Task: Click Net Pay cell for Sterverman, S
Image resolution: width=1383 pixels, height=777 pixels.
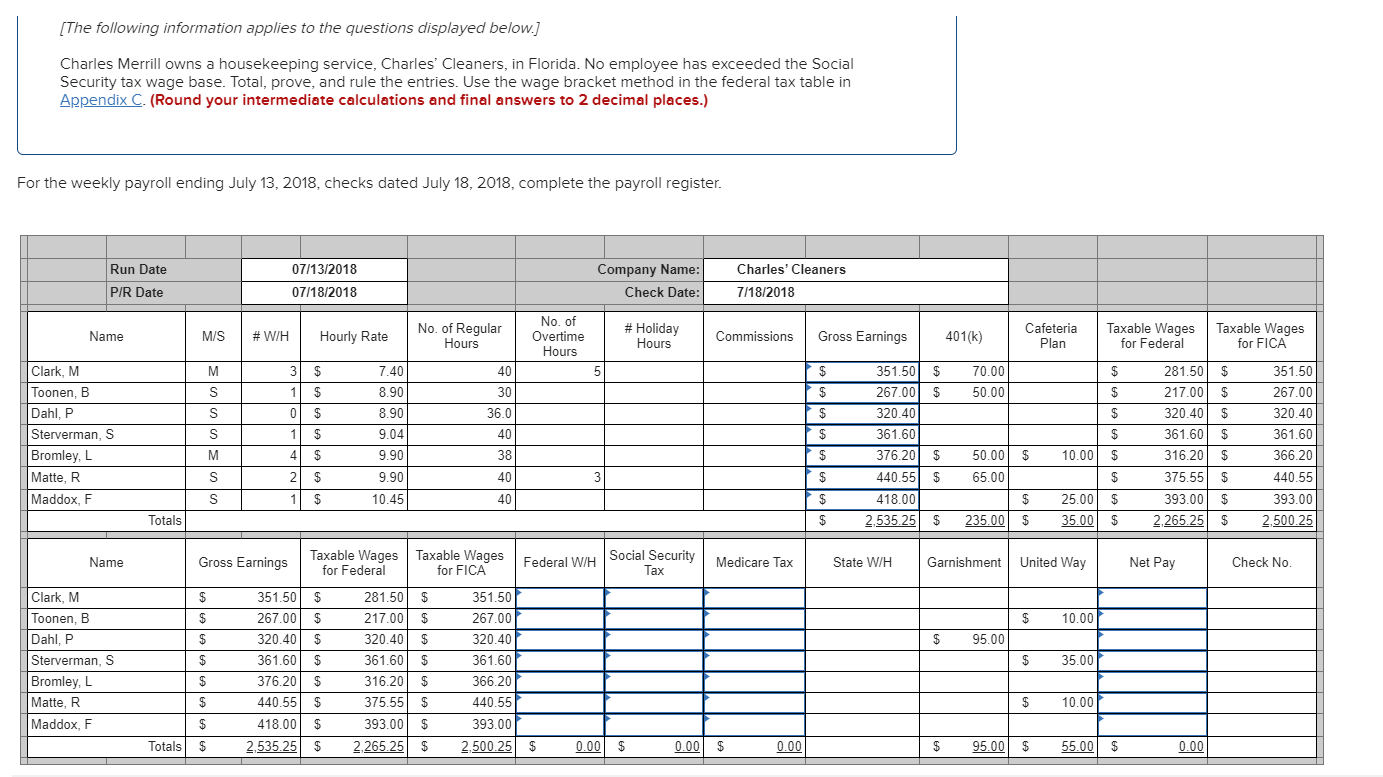Action: point(1152,660)
